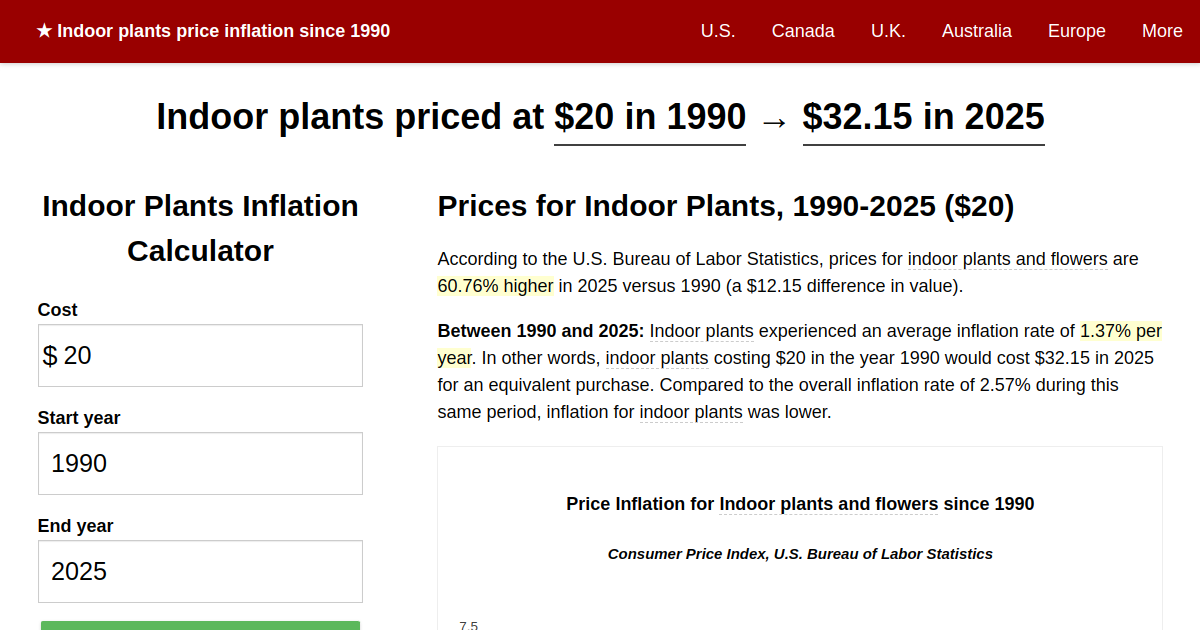Viewport: 1200px width, 630px height.
Task: Open the U.S. navigation item
Action: (x=718, y=31)
